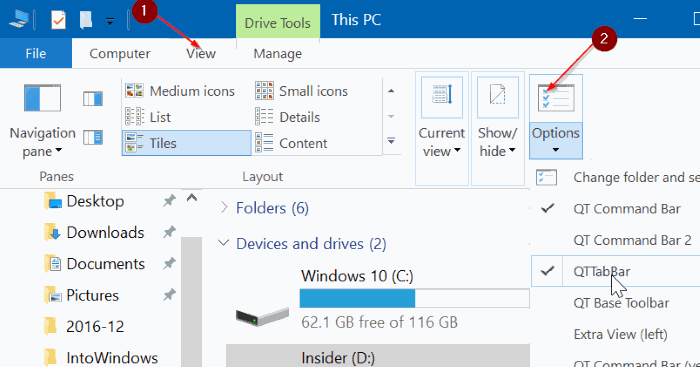Select Medium icons layout

click(x=180, y=91)
